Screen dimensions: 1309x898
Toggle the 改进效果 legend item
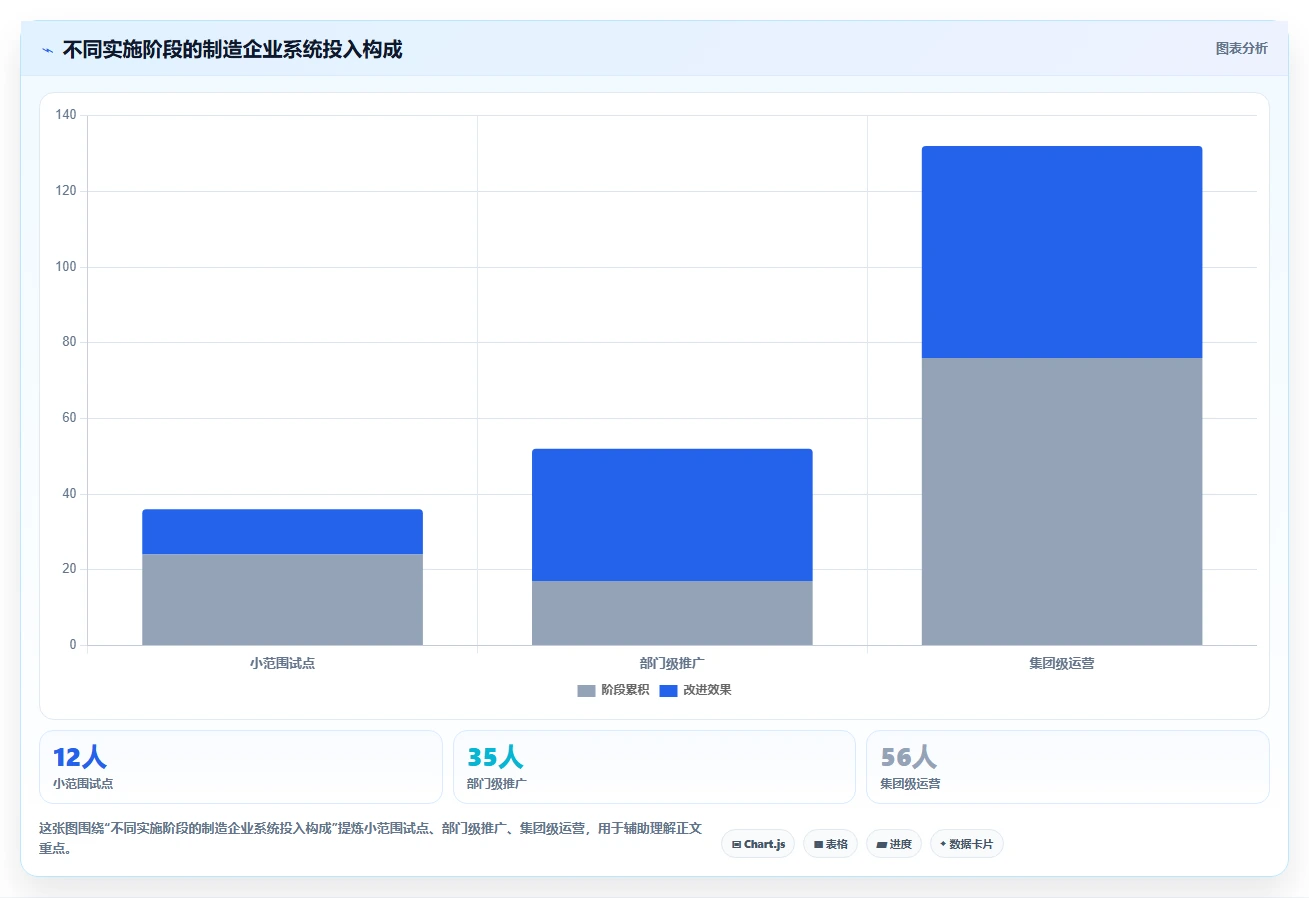[695, 690]
